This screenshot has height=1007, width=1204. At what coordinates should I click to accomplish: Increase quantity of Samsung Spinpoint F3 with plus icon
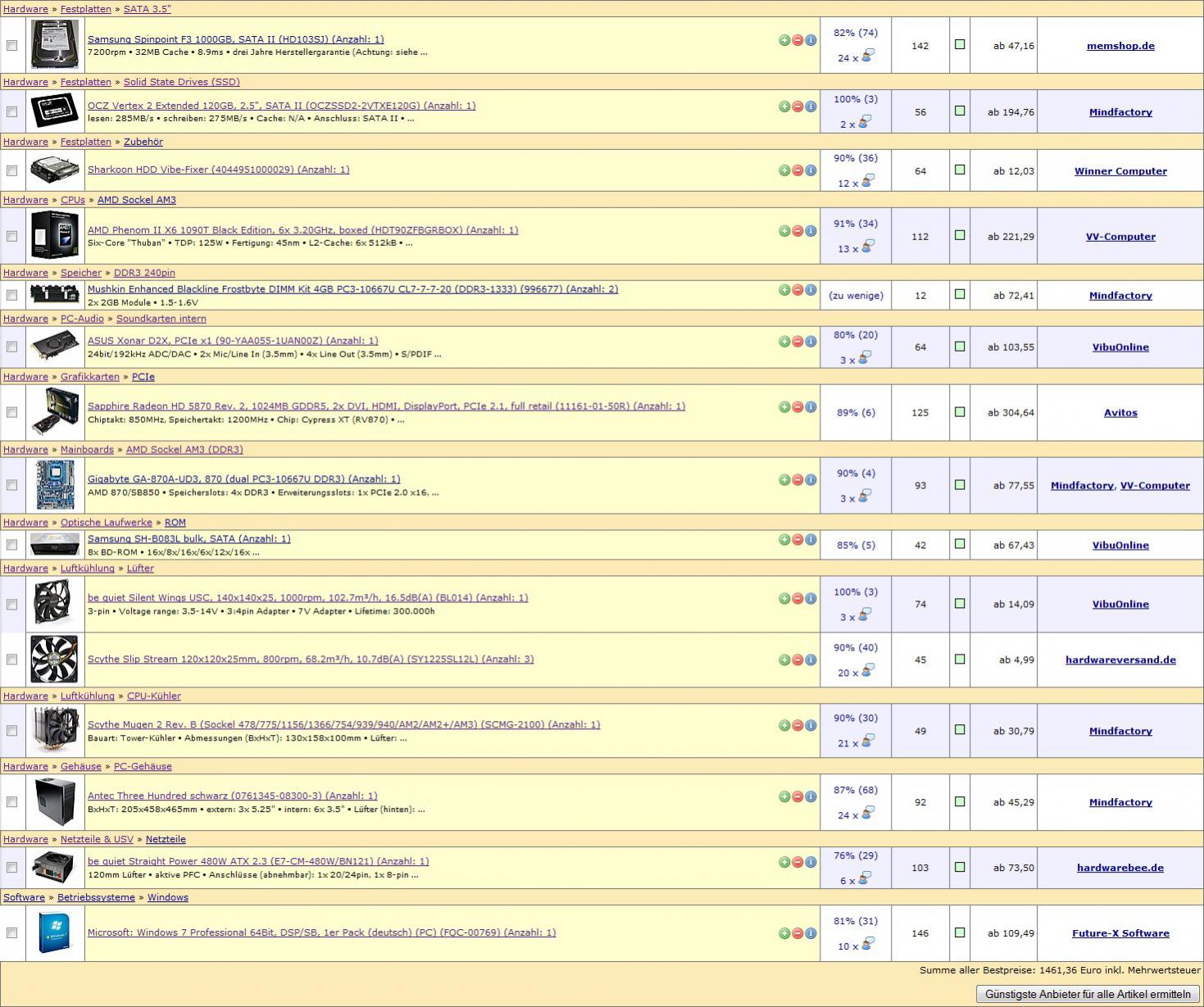[x=784, y=39]
